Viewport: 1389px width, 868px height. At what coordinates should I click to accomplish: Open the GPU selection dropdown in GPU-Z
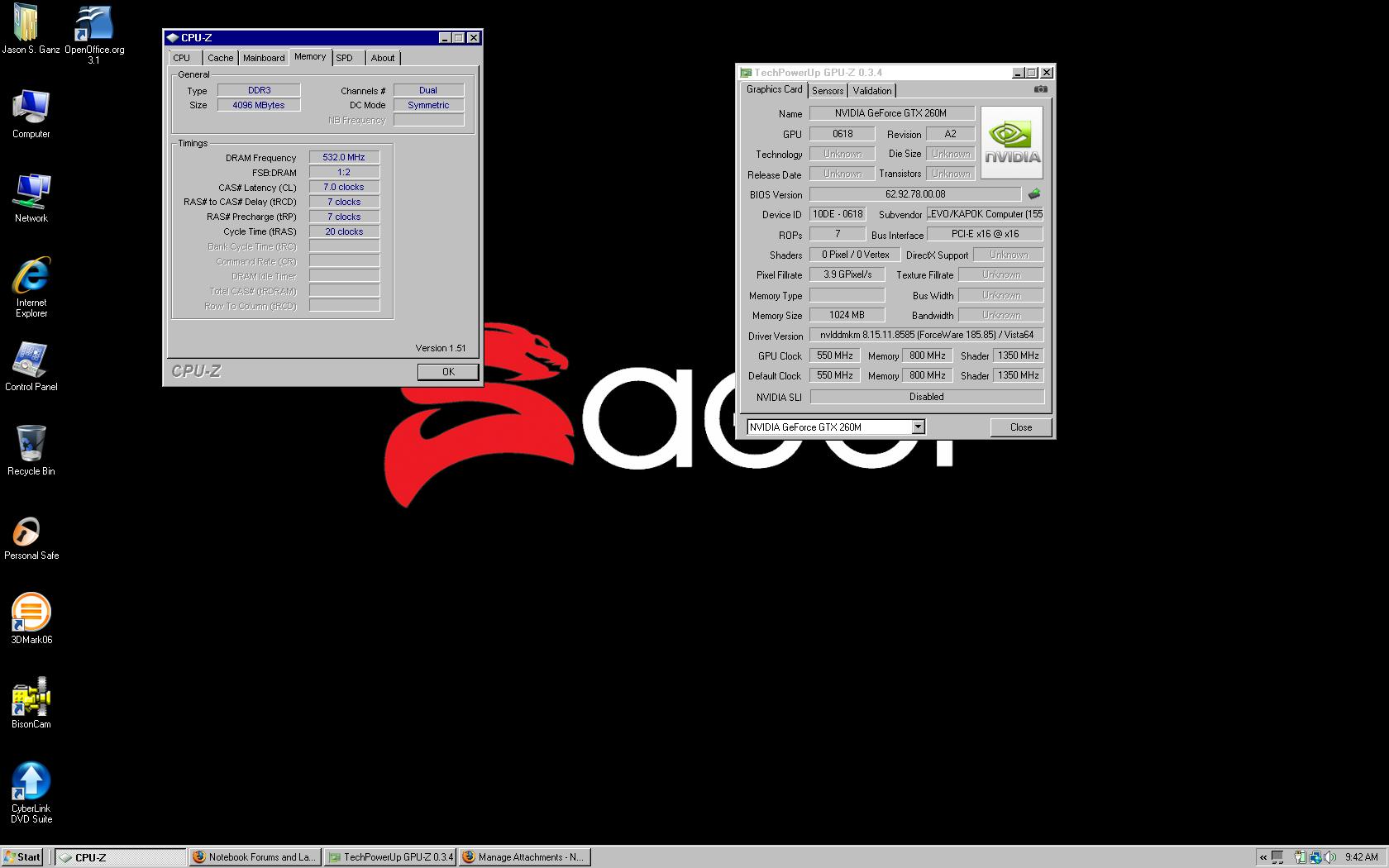pos(918,427)
